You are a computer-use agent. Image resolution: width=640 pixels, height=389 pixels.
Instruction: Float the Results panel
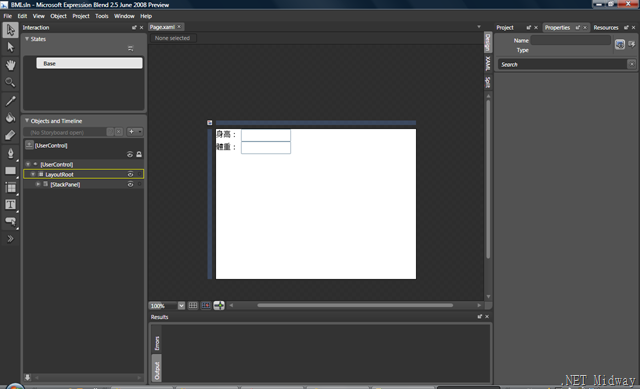coord(480,316)
